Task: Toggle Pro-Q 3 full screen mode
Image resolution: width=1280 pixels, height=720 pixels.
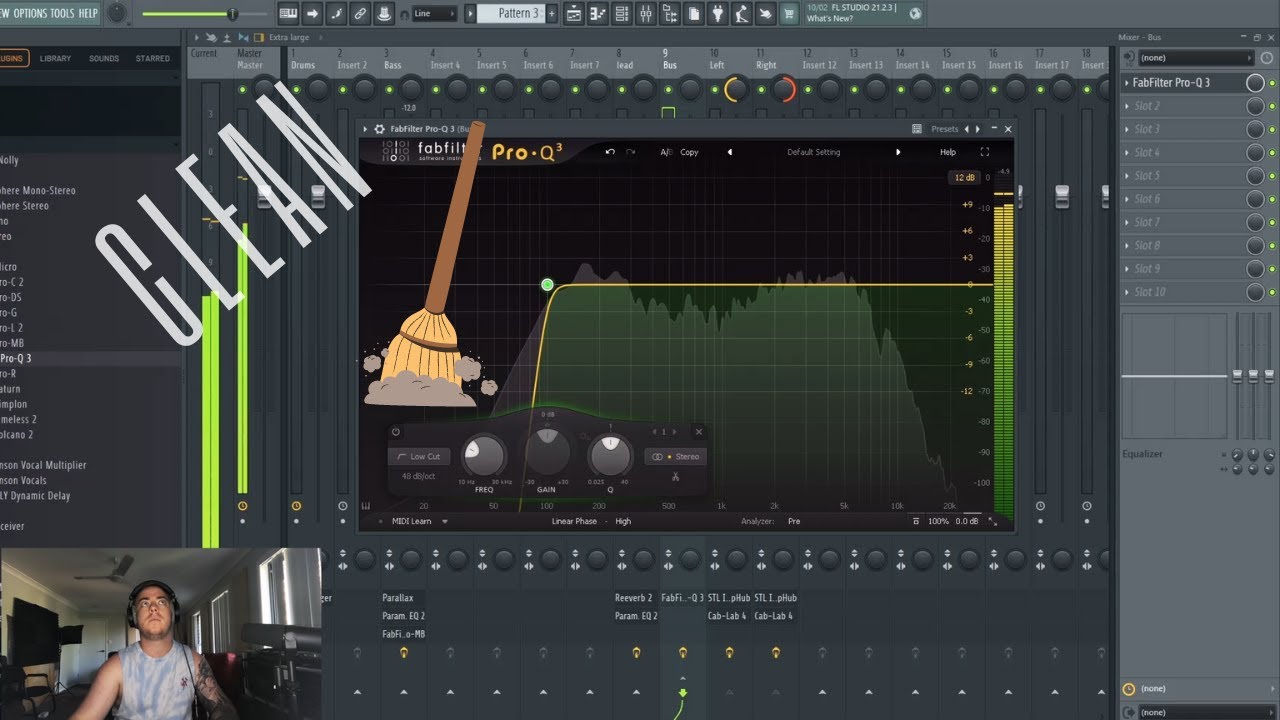Action: (x=985, y=152)
